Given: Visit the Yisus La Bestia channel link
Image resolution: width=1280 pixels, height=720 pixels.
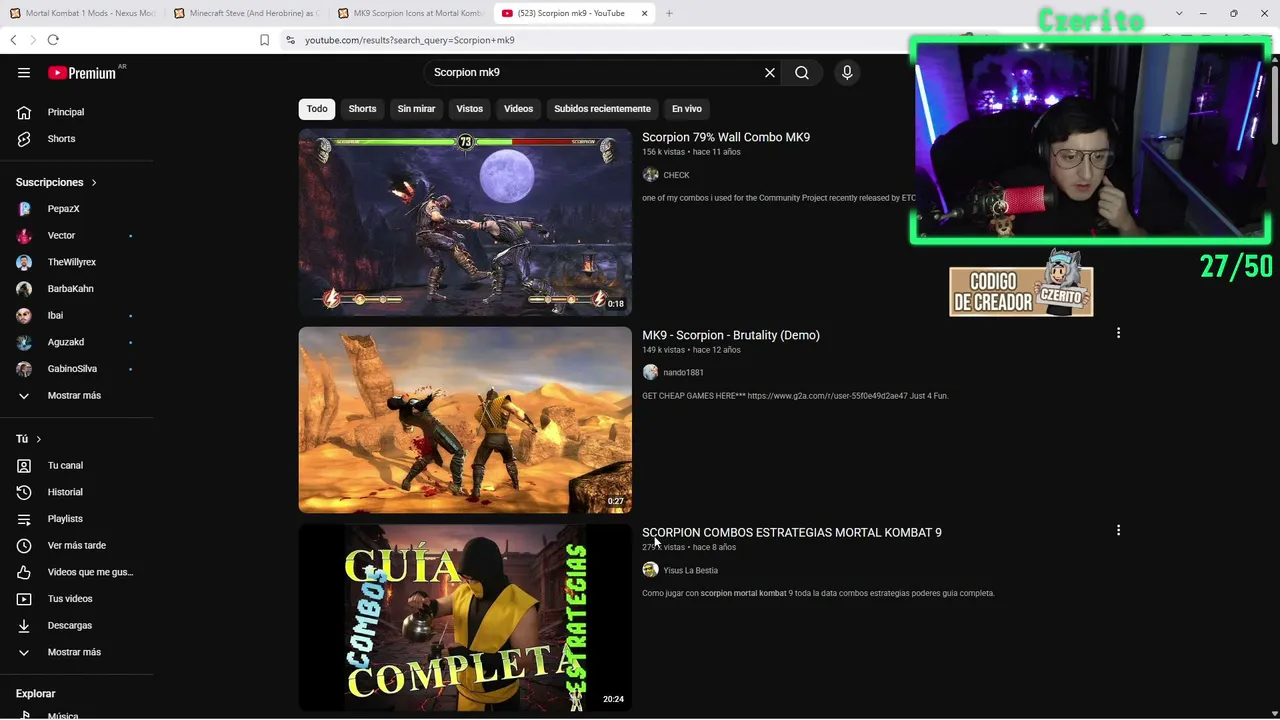Looking at the screenshot, I should pos(690,570).
